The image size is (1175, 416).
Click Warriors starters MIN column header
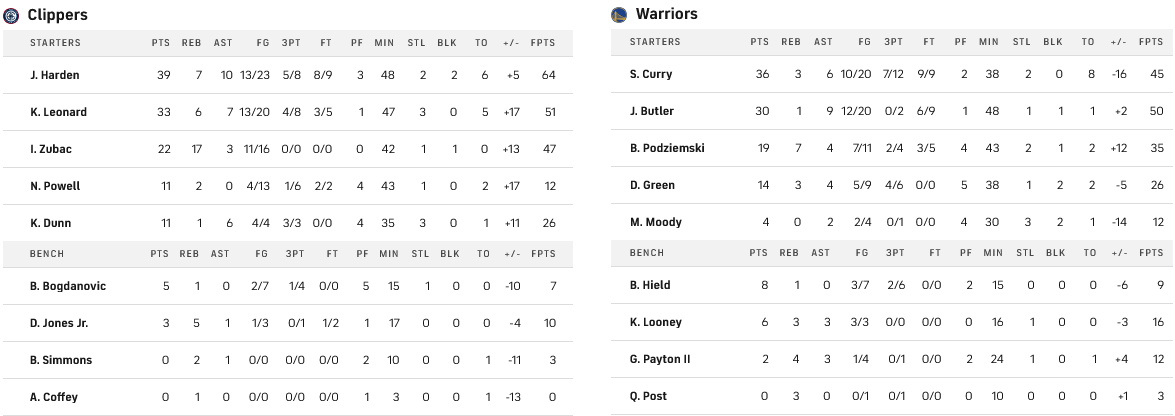click(x=988, y=42)
